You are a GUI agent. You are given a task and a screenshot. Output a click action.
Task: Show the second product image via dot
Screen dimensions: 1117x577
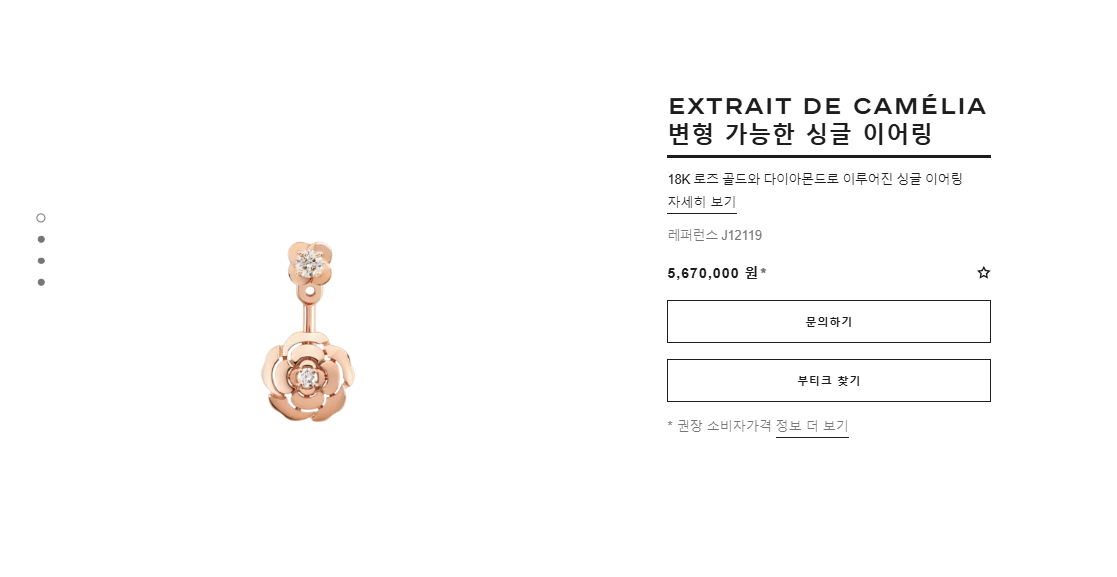click(41, 239)
